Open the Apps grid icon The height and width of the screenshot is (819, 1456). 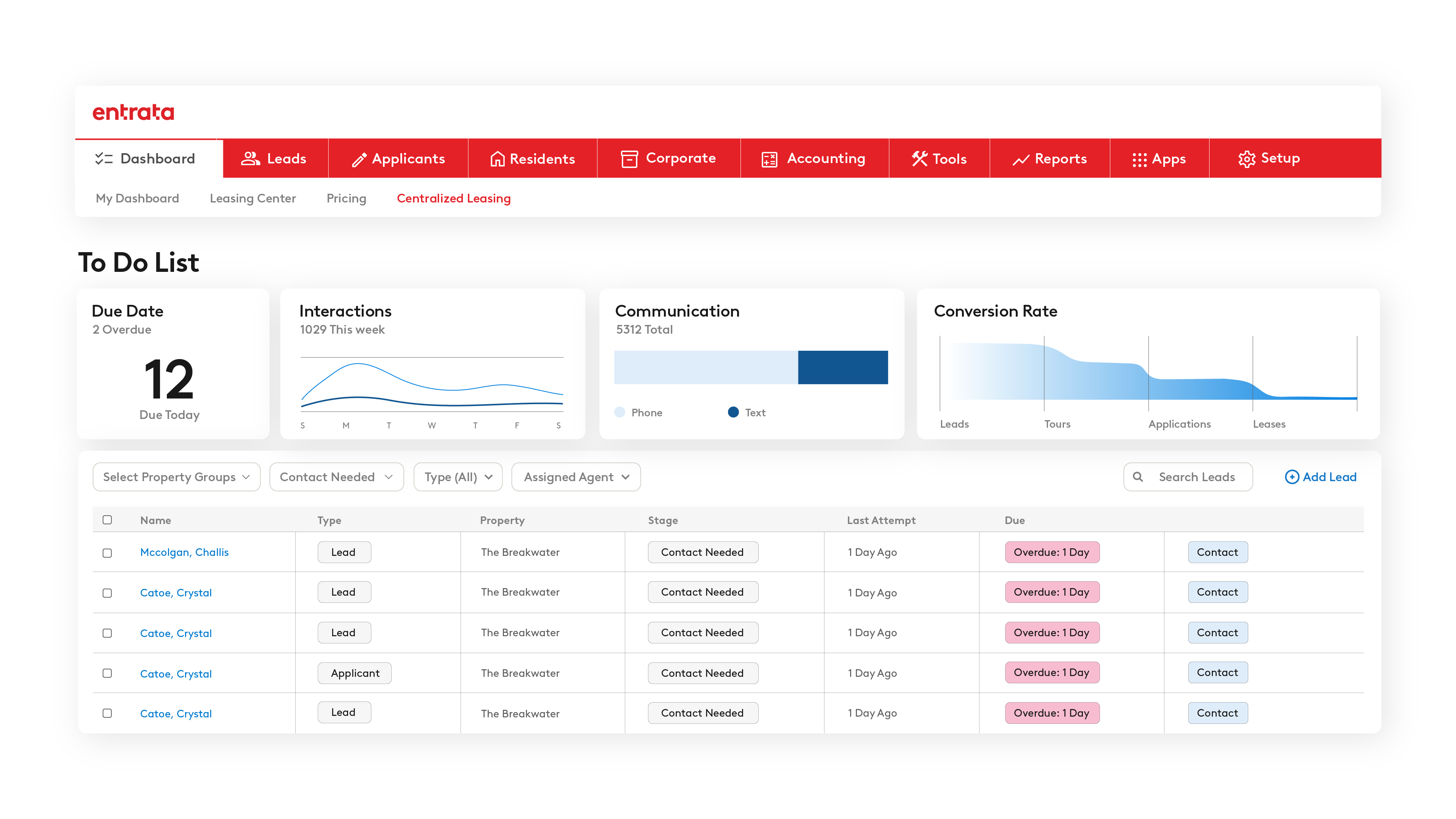click(1140, 159)
